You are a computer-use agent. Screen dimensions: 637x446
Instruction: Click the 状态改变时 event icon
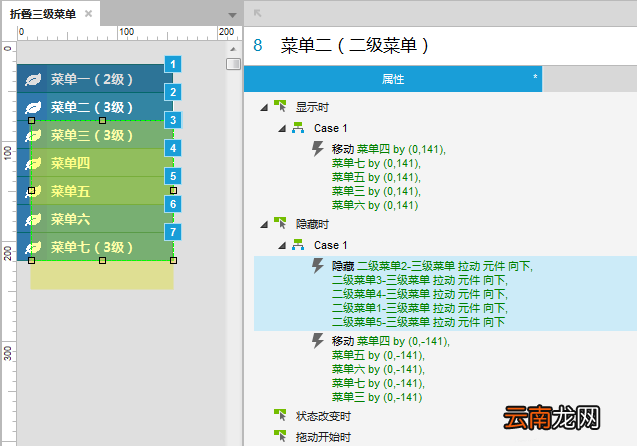pyautogui.click(x=280, y=415)
